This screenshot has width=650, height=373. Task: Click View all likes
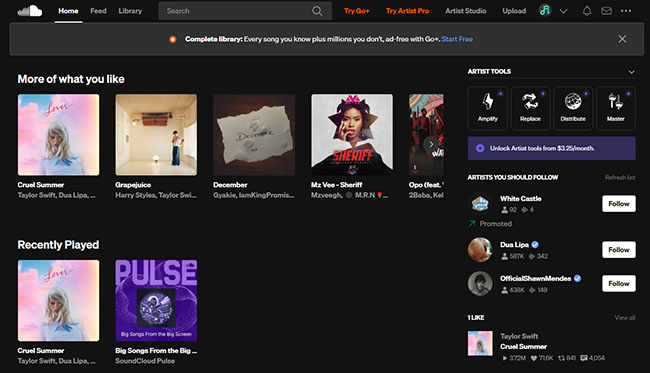[x=625, y=317]
